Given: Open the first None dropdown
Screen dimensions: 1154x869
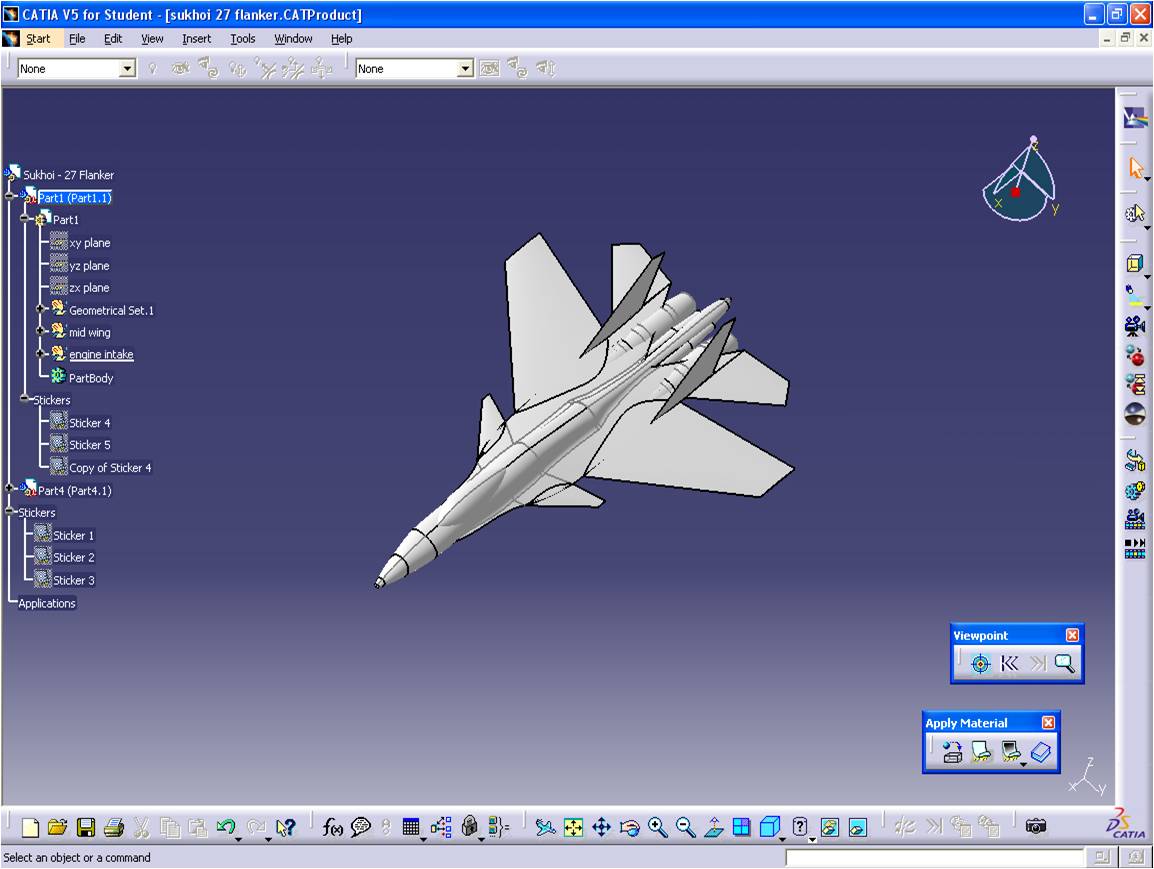Looking at the screenshot, I should click(x=127, y=68).
